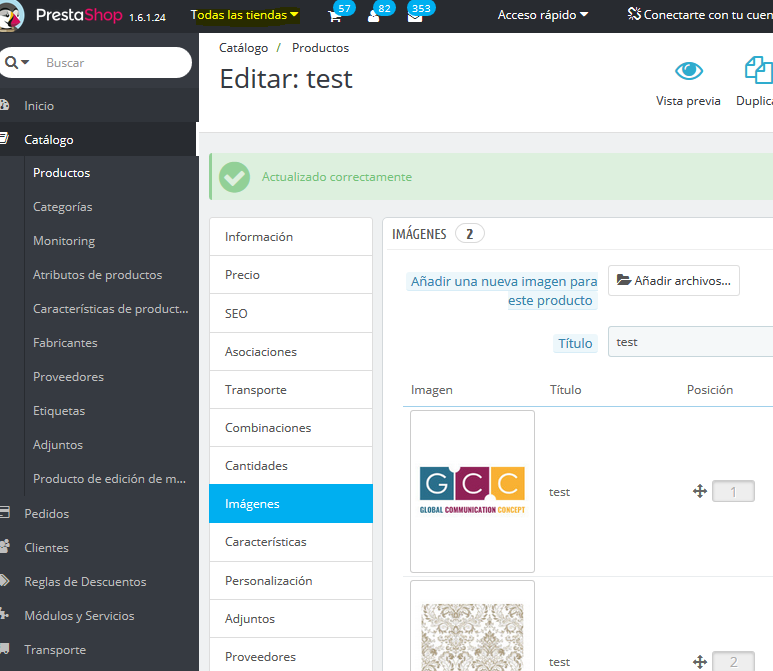773x671 pixels.
Task: Select the Imágenes product tab
Action: coord(291,503)
